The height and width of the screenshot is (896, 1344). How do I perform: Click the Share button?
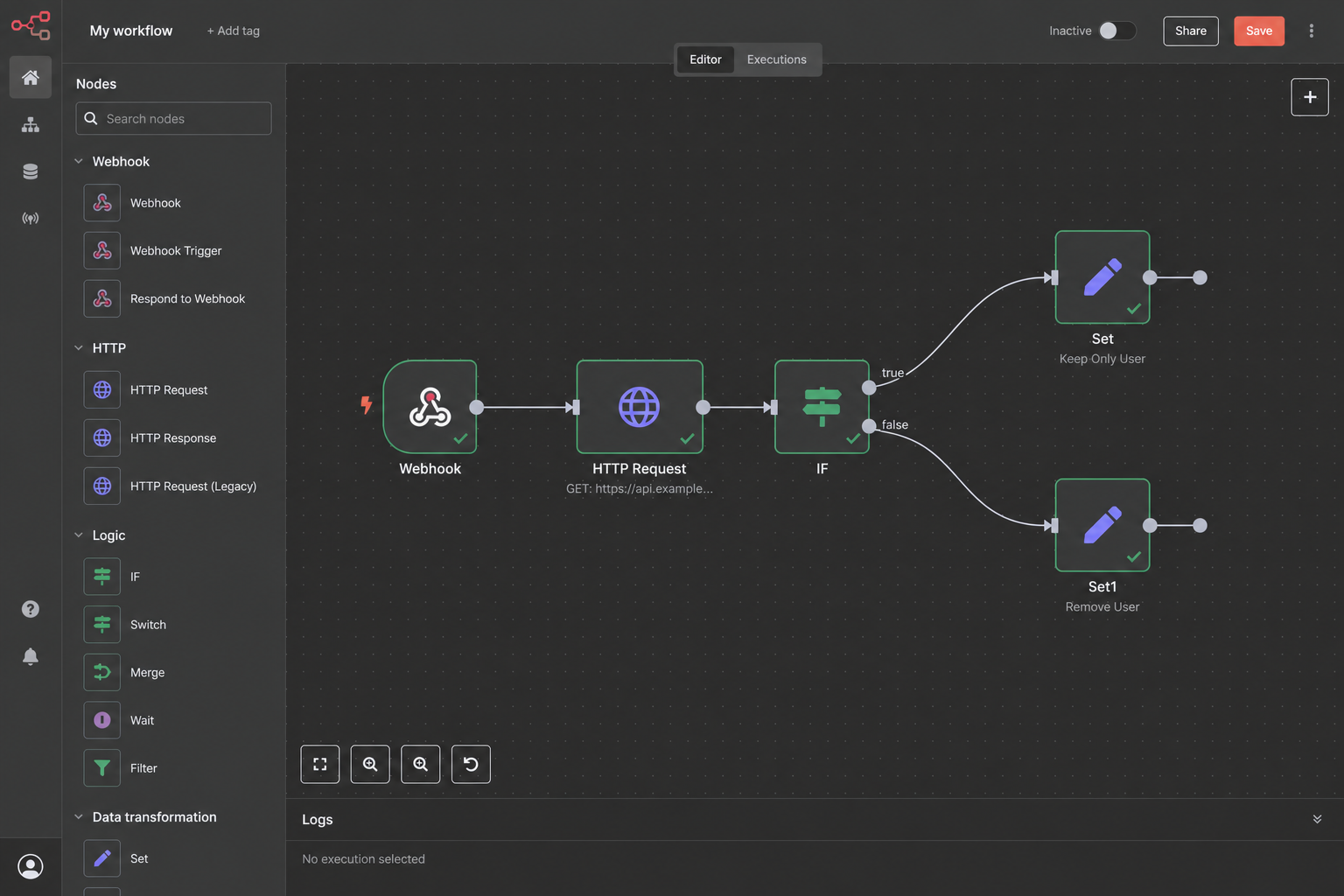pyautogui.click(x=1191, y=31)
